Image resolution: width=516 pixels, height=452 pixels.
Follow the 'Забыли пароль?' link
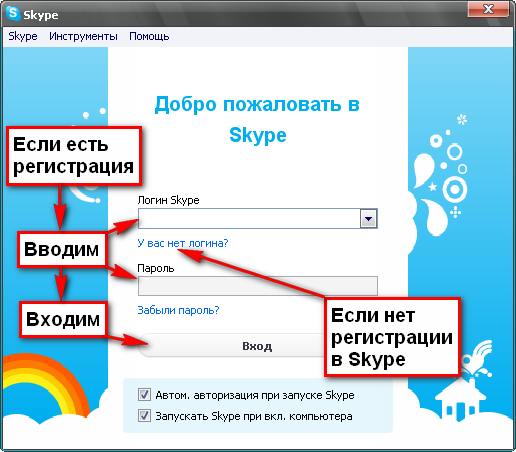point(178,310)
